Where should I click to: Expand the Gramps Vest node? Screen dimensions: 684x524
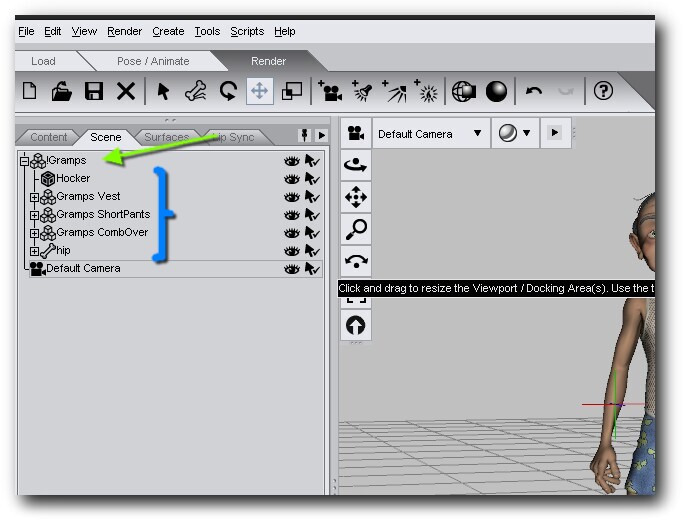[x=34, y=197]
